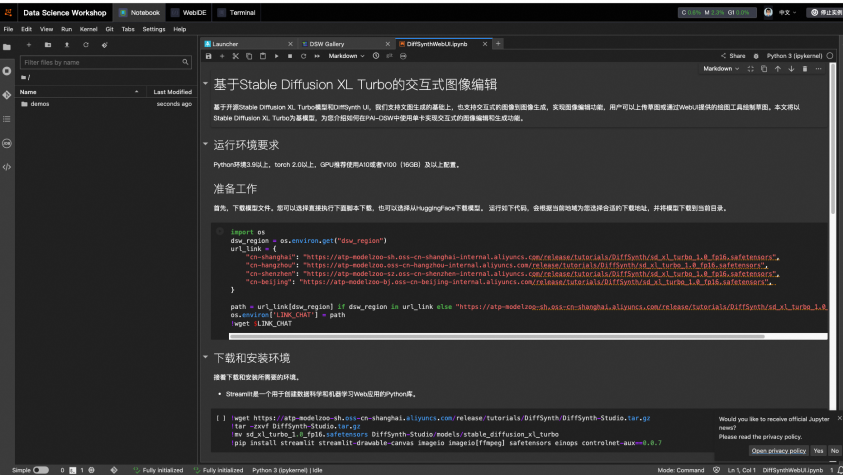Open the file browser sidebar folder icon
The height and width of the screenshot is (475, 843).
click(7, 47)
